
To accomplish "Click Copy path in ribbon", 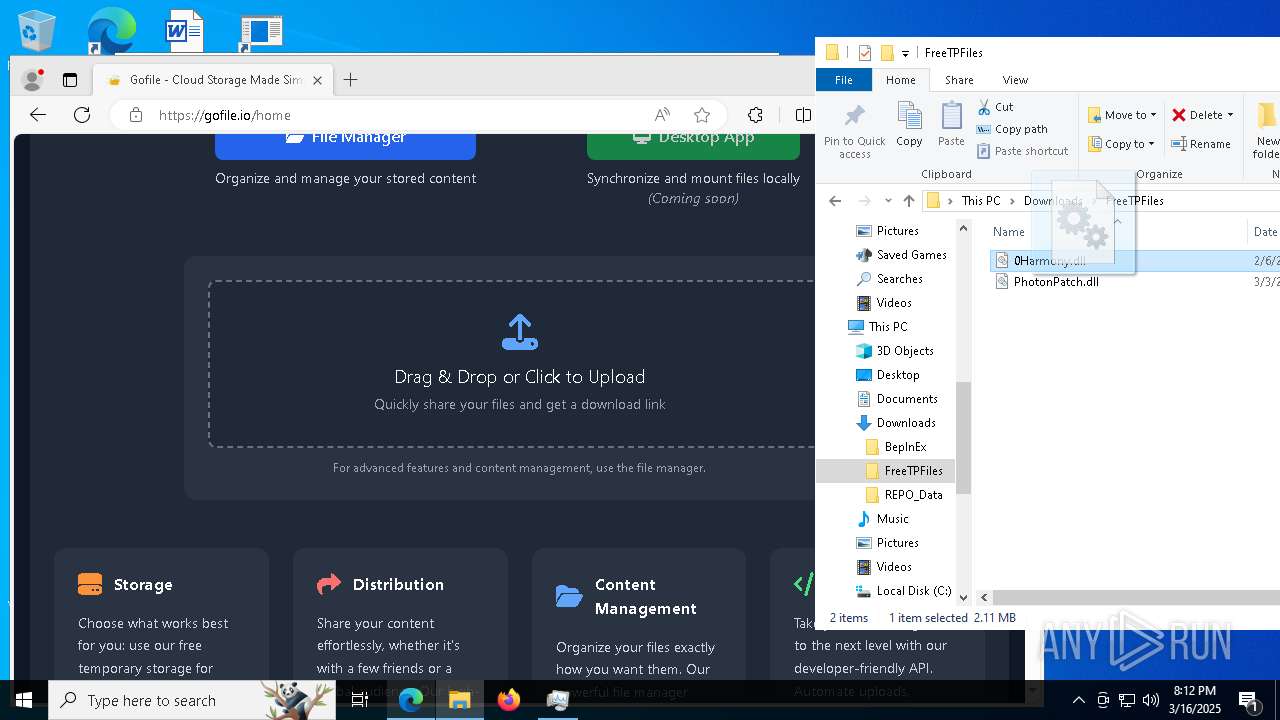I will tap(1012, 129).
